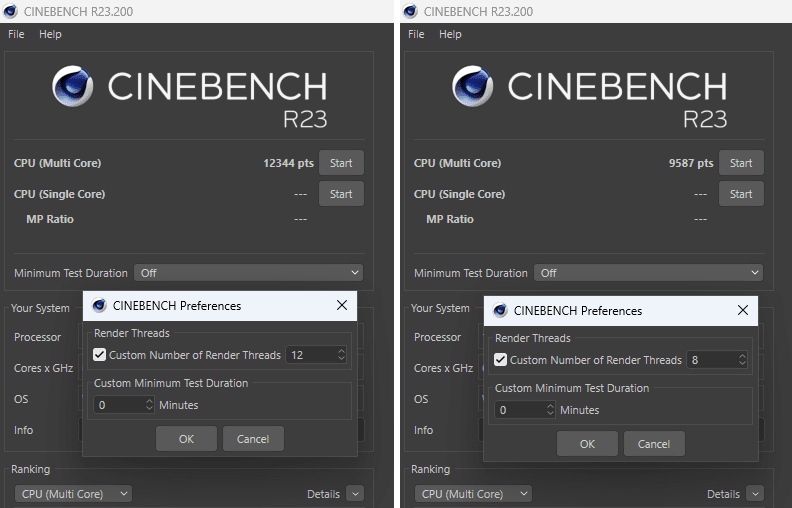Uncheck Custom Number of Render Threads in the 8-thread dialog

click(500, 360)
